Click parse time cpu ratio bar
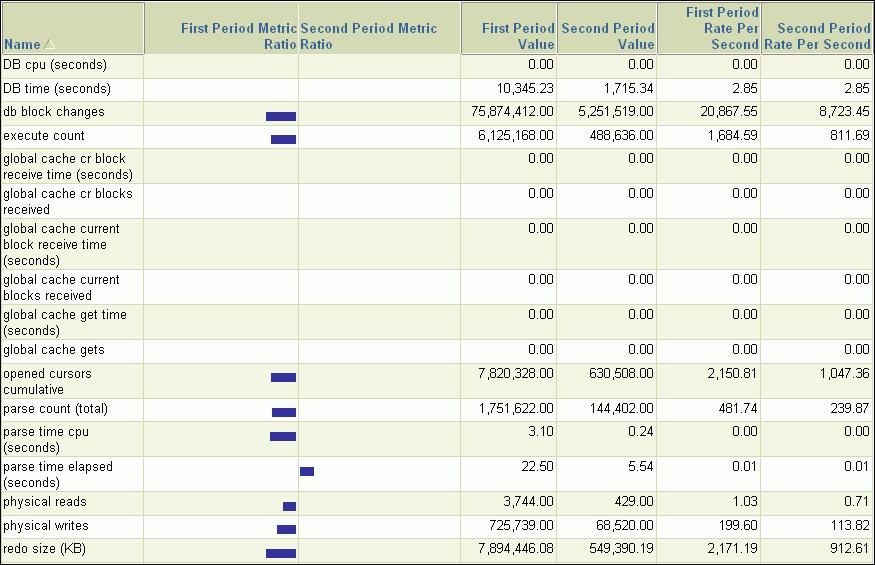875x565 pixels. click(x=283, y=436)
